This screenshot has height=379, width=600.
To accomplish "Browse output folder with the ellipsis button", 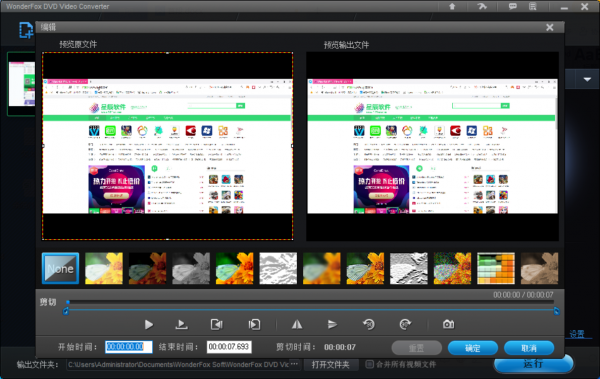I will pos(295,364).
